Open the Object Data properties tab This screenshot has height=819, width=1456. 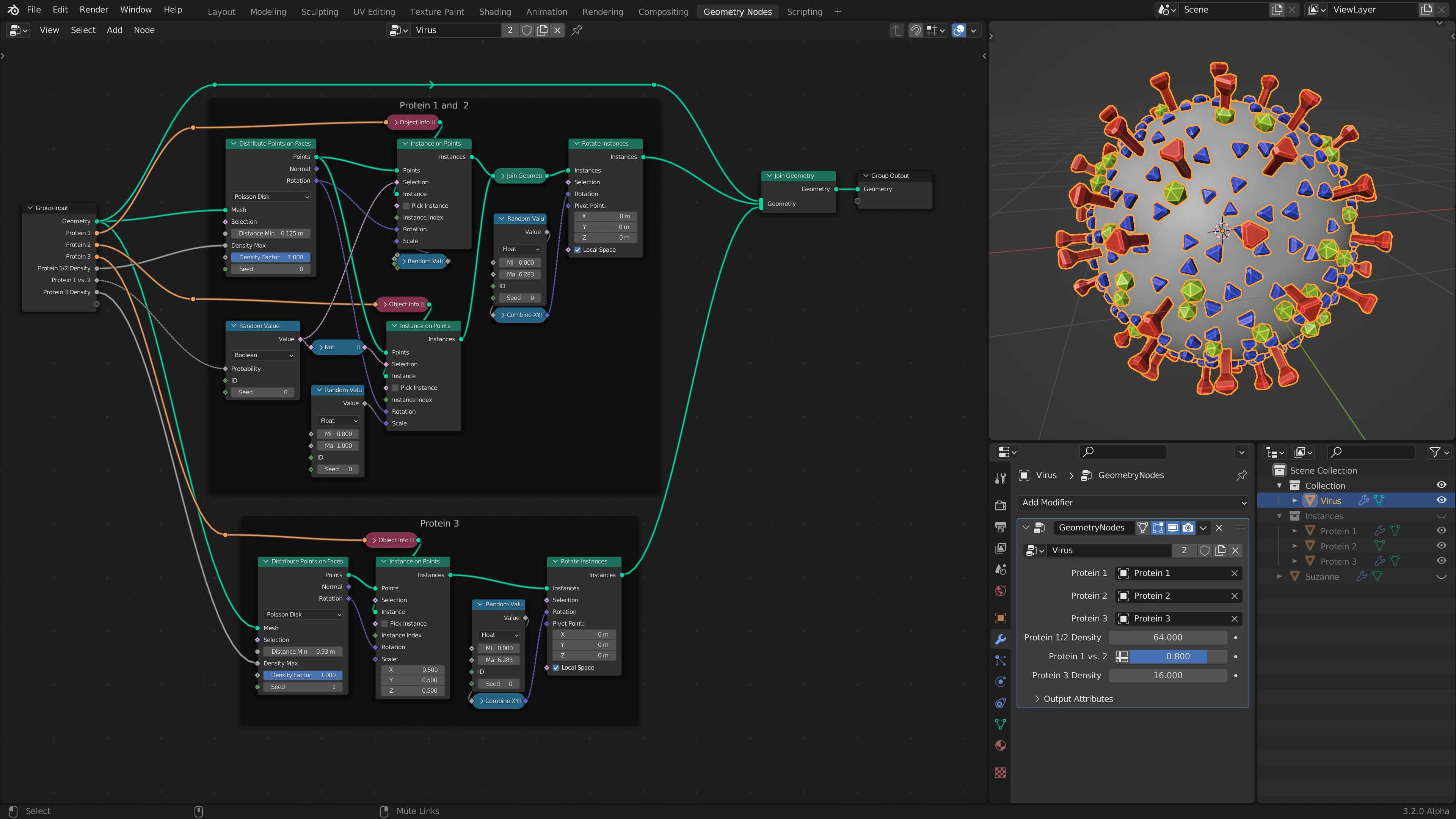pyautogui.click(x=1001, y=724)
